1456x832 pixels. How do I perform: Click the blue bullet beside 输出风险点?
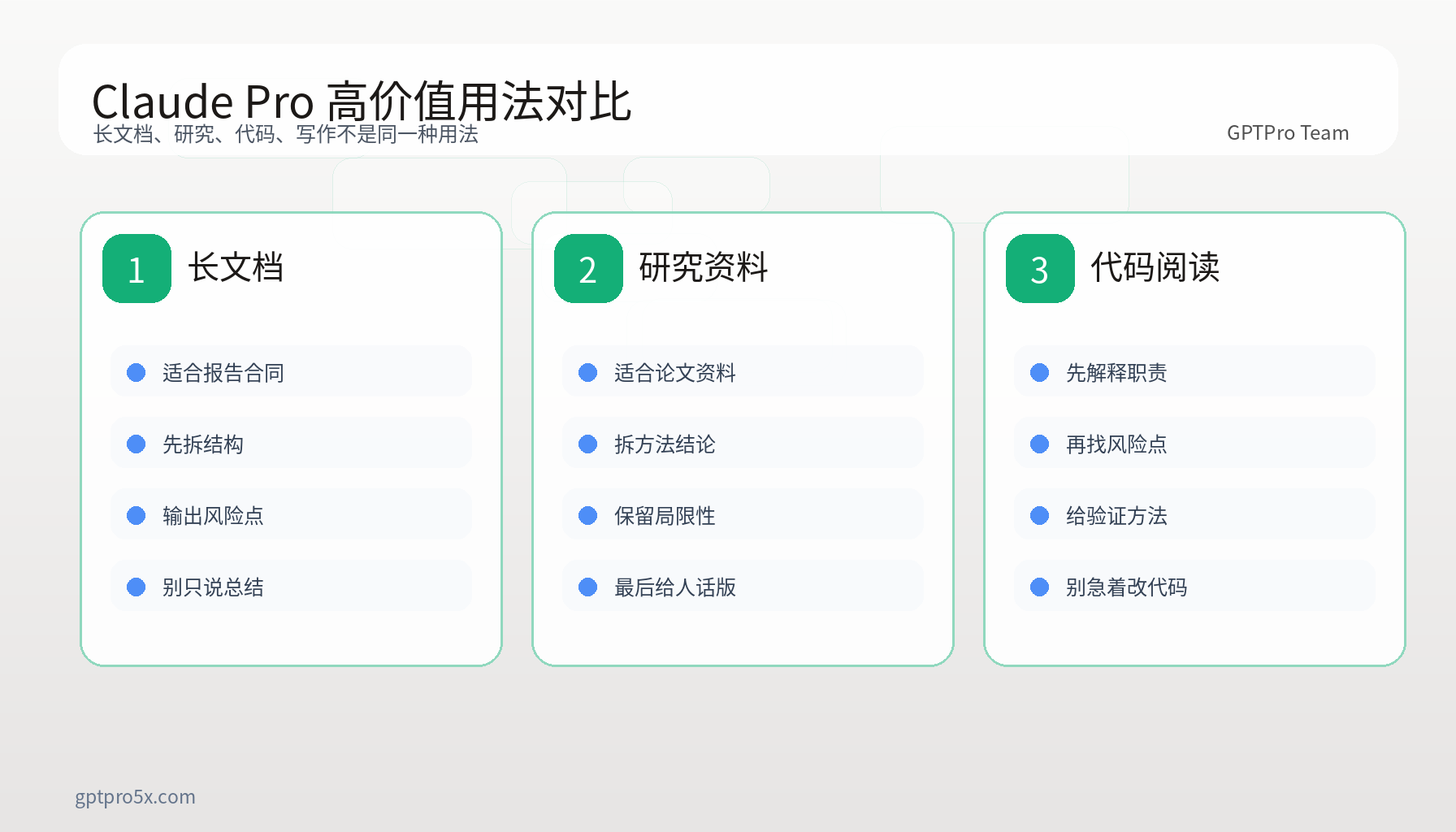pyautogui.click(x=136, y=516)
